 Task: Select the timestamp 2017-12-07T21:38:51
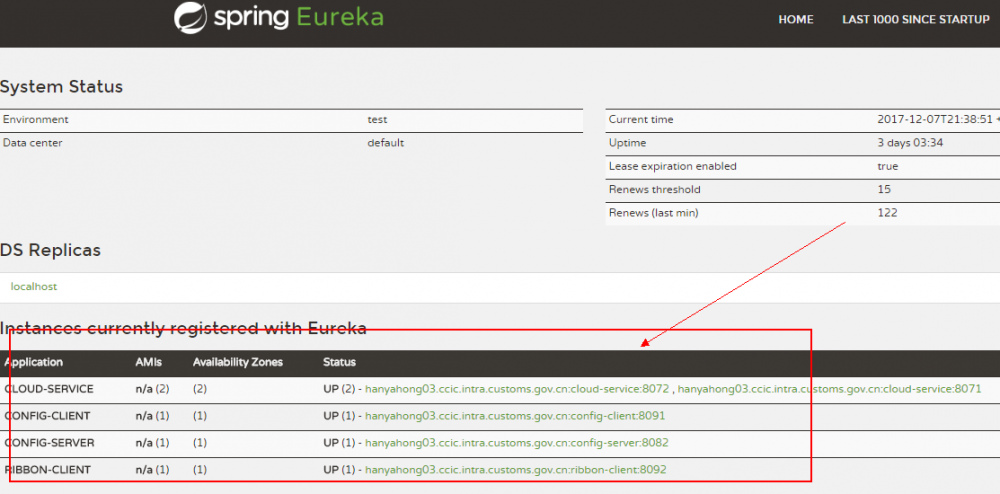pos(935,120)
